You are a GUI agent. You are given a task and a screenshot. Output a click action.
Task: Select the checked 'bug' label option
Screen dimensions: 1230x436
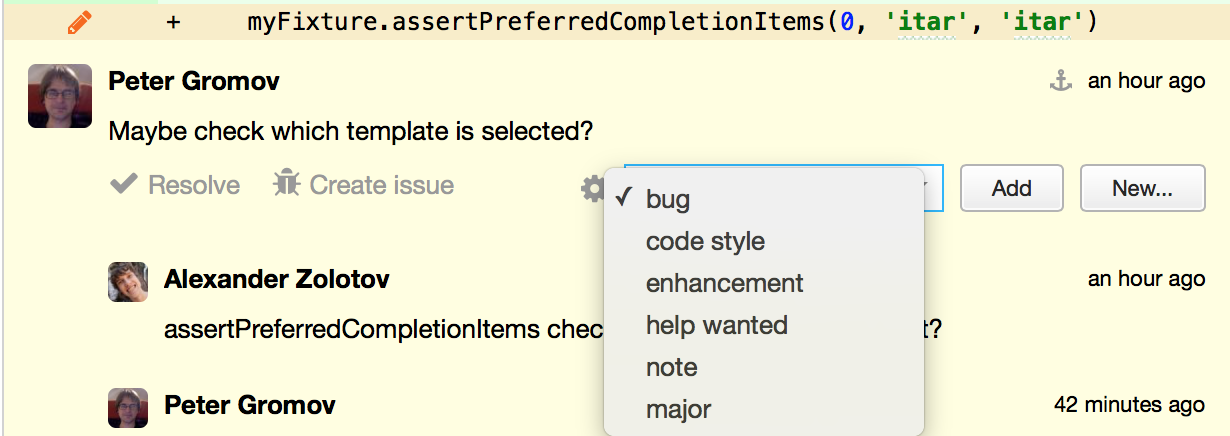pyautogui.click(x=668, y=199)
